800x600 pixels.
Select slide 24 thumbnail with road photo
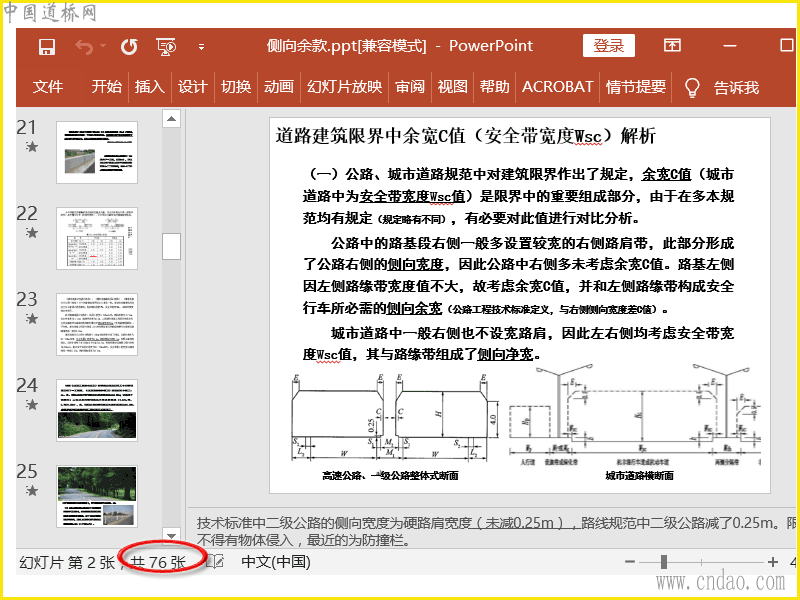[97, 410]
